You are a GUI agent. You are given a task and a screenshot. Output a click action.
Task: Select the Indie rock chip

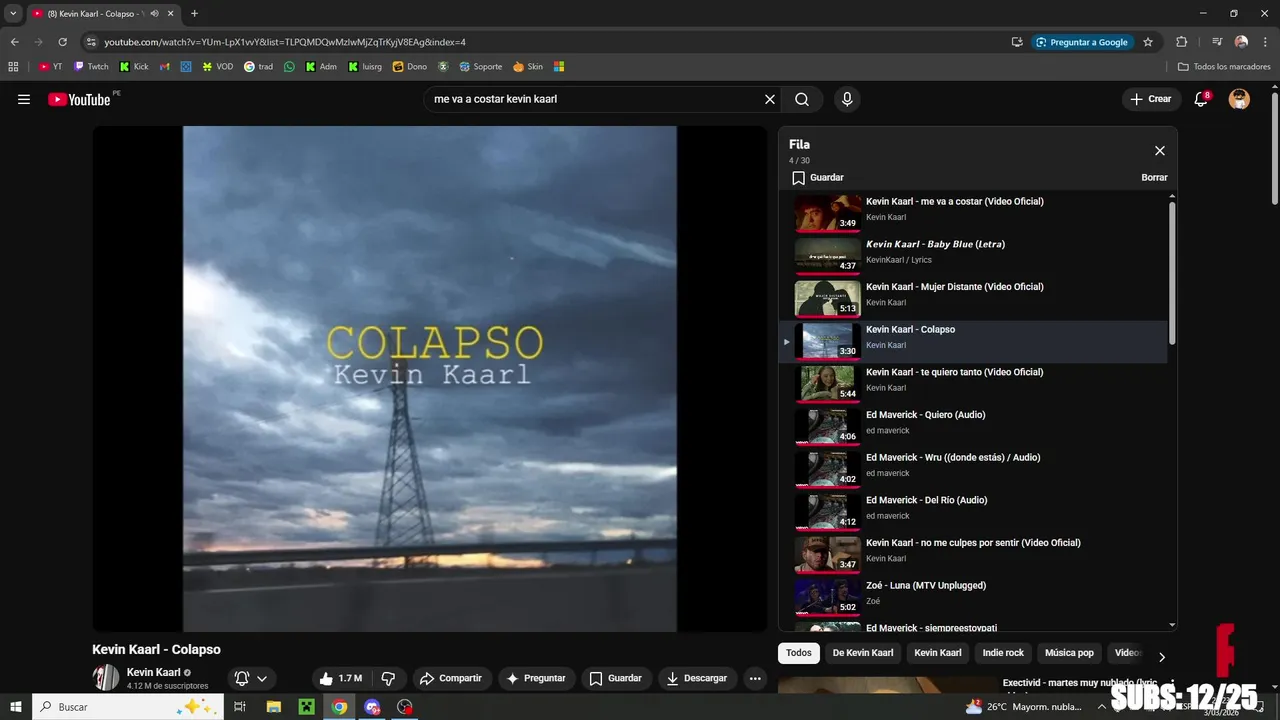1003,653
